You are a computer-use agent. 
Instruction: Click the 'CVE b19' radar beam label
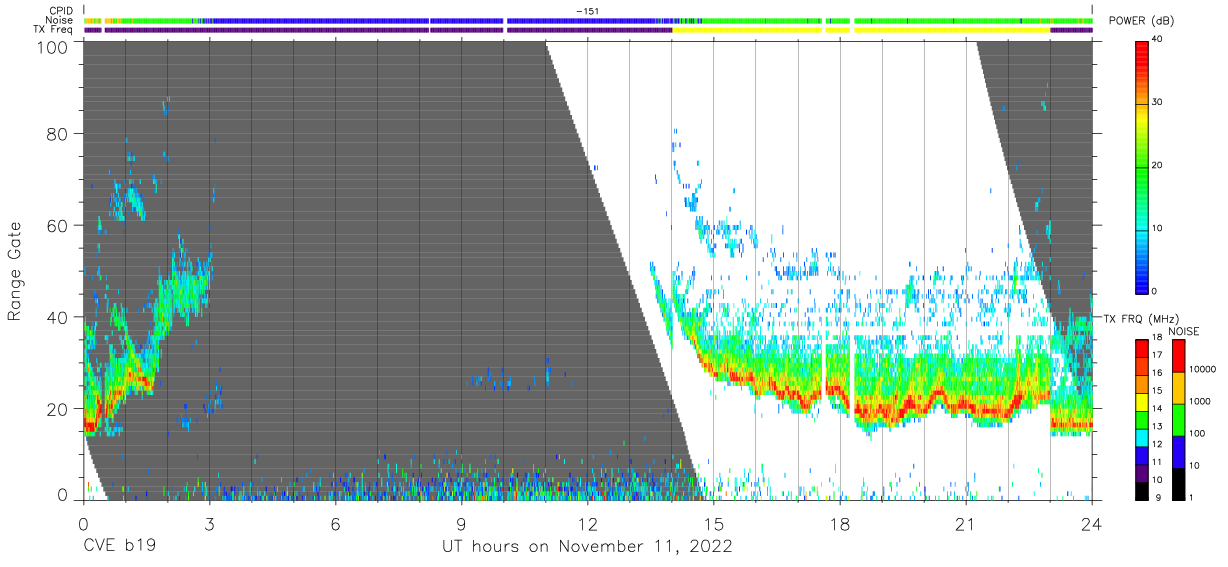[119, 547]
